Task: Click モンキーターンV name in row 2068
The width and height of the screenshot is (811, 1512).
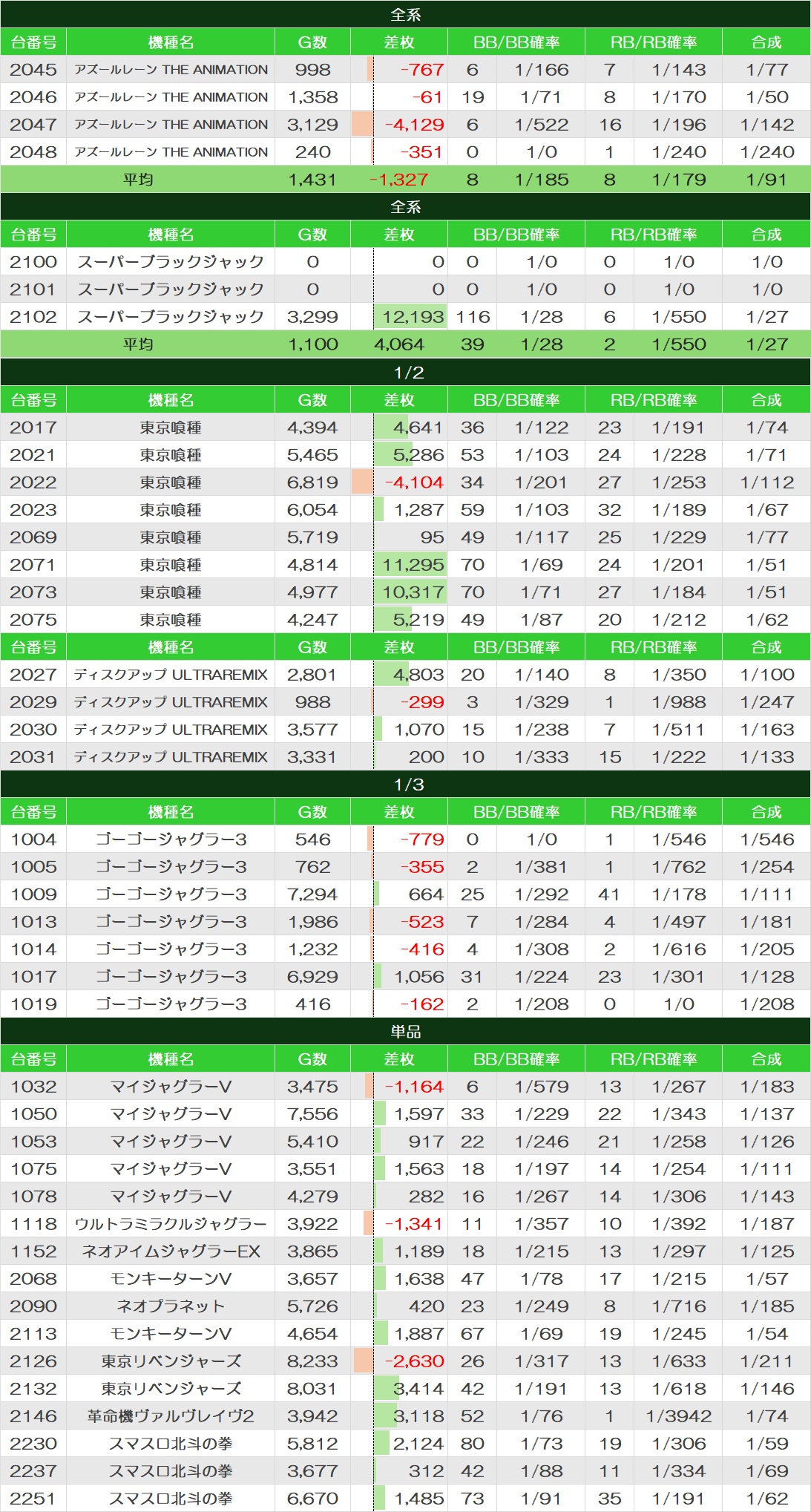Action: point(171,1279)
